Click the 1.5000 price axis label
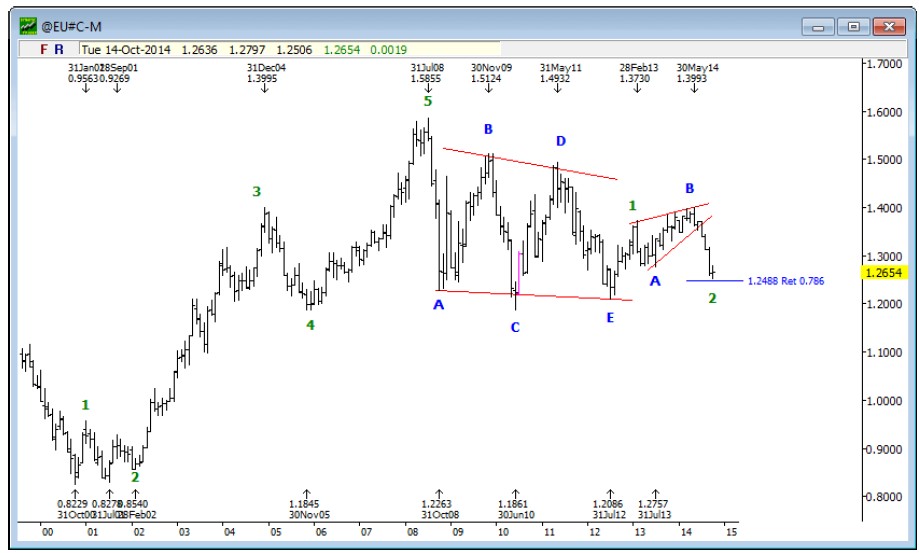The height and width of the screenshot is (553, 919). 884,160
